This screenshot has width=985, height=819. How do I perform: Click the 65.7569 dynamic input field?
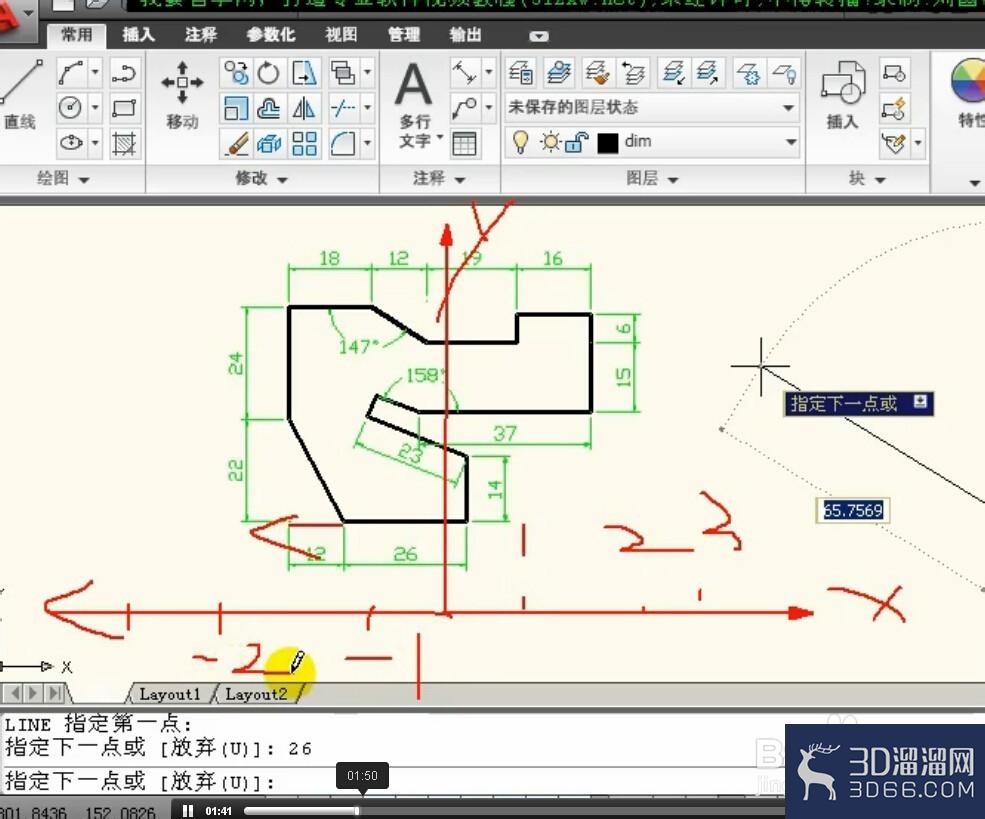click(x=853, y=510)
